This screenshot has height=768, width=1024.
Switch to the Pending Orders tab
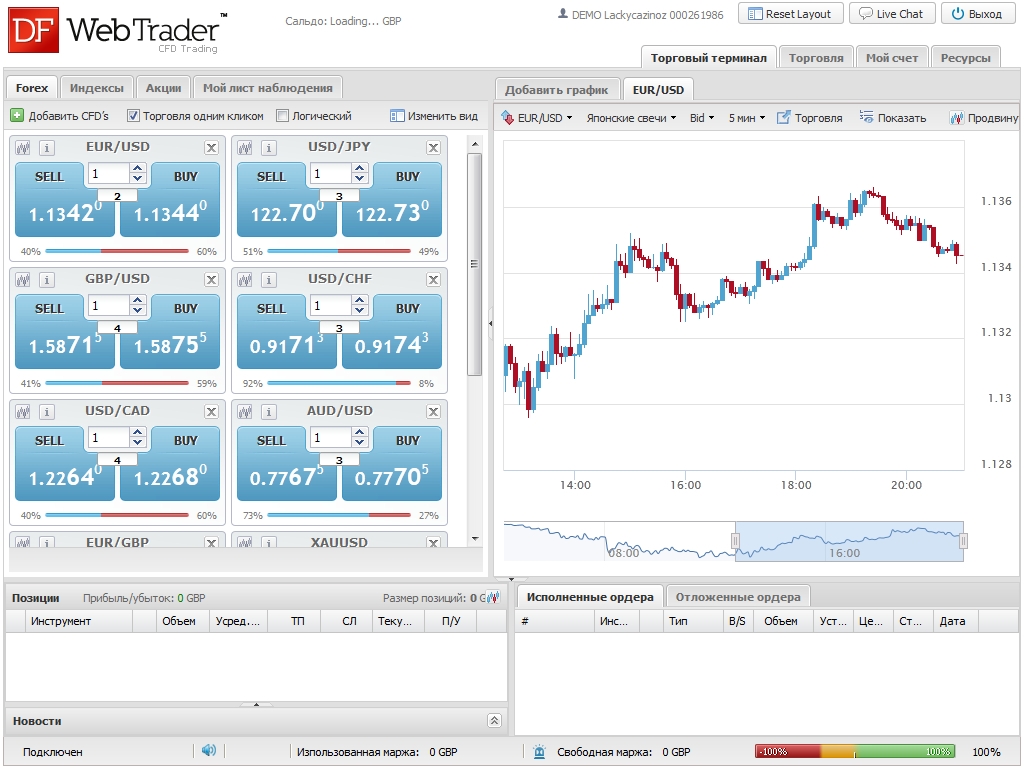(x=738, y=597)
